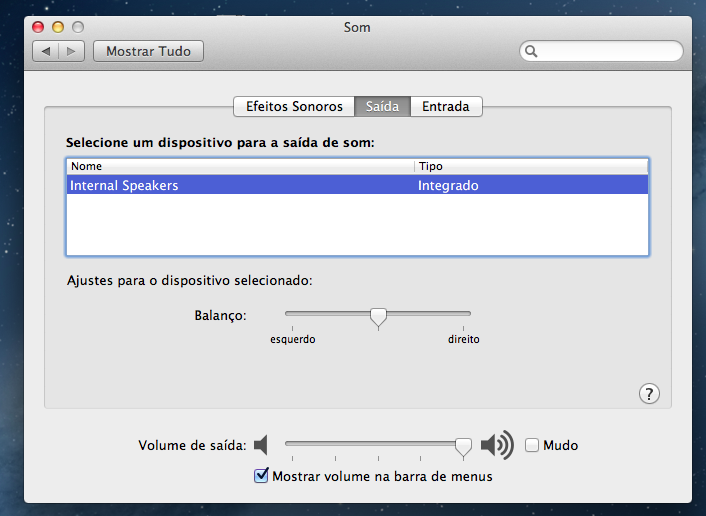The height and width of the screenshot is (516, 706).
Task: Click the loud volume speaker icon
Action: pos(496,445)
